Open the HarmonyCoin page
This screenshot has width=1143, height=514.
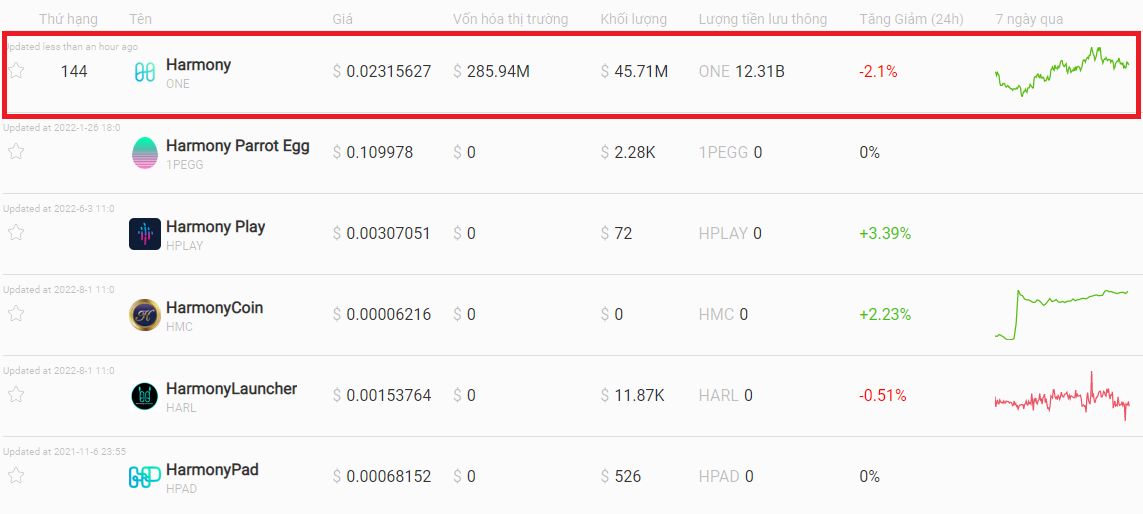pos(214,308)
